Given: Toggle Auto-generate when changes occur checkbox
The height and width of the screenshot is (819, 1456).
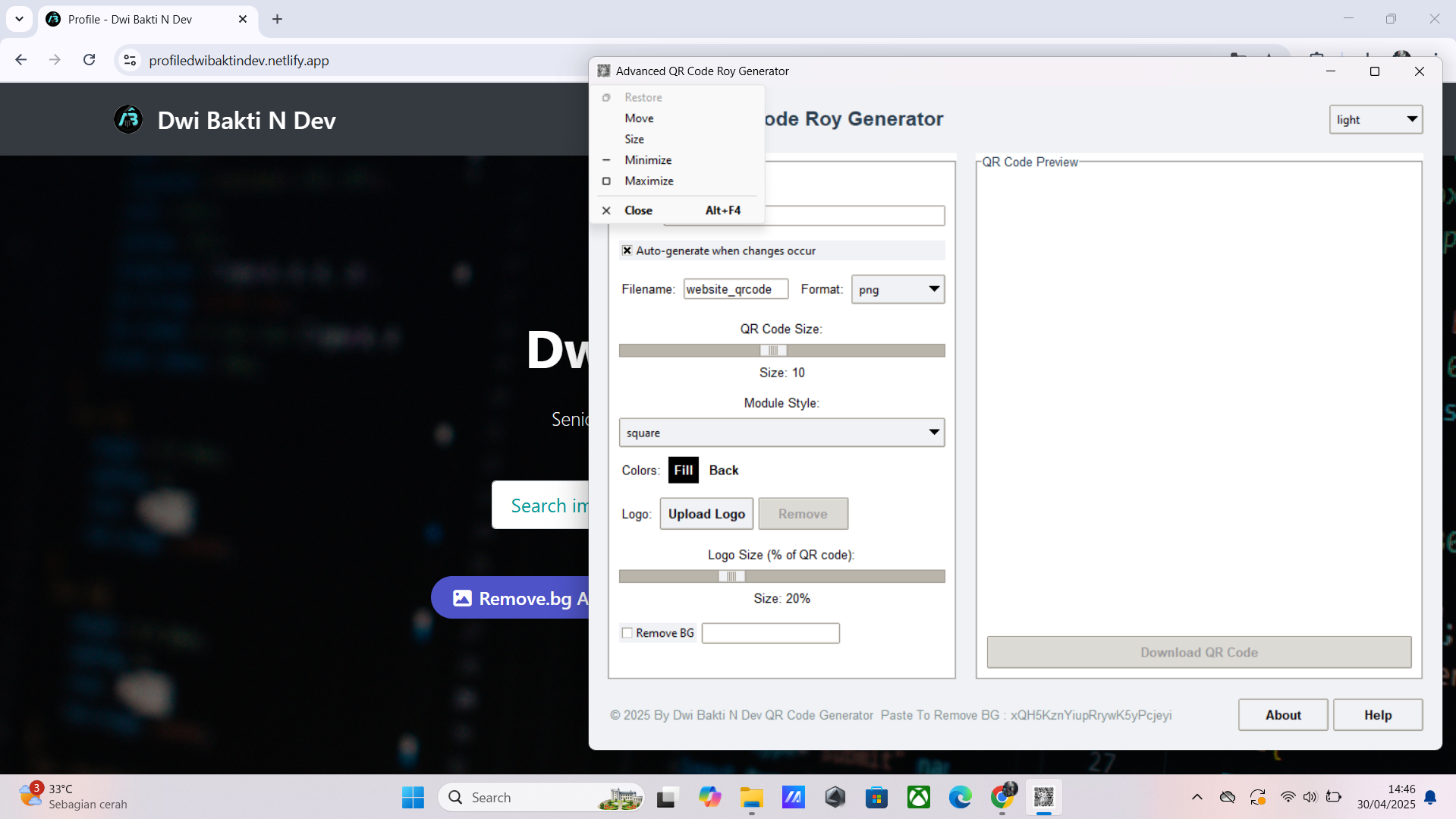Looking at the screenshot, I should (627, 250).
